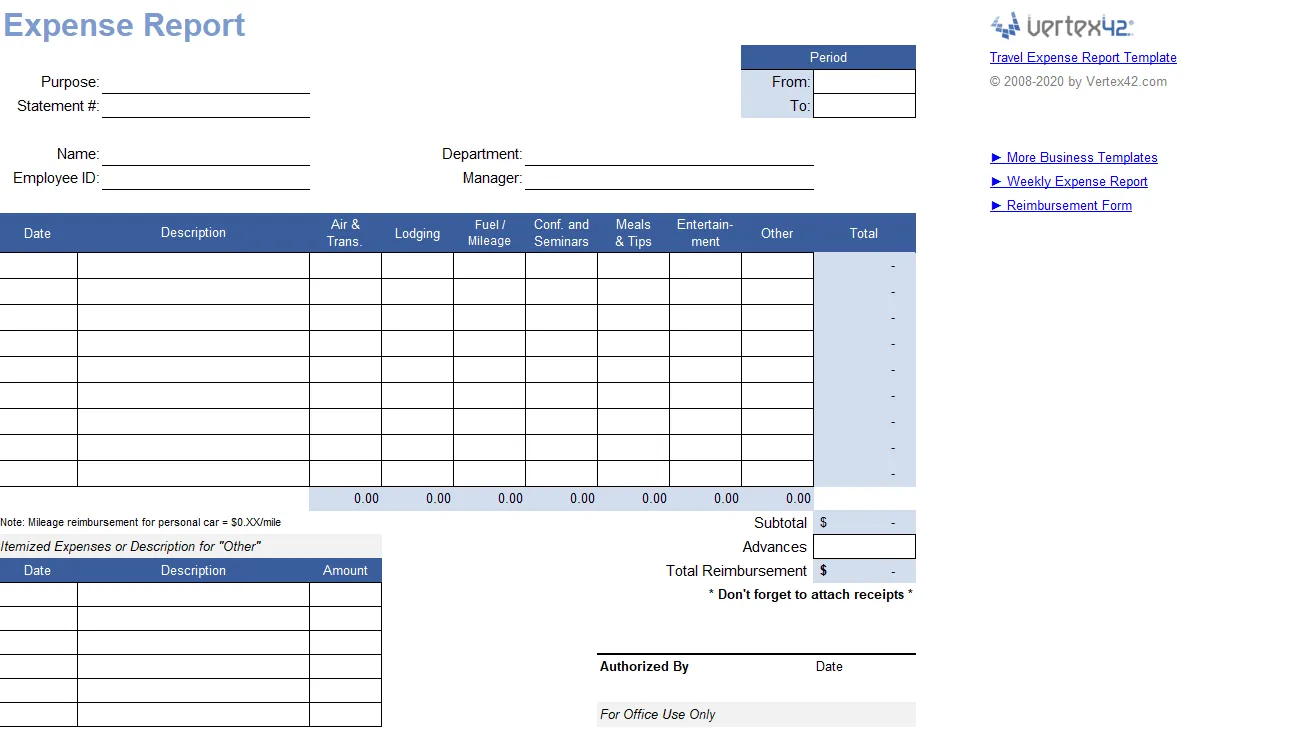This screenshot has width=1299, height=743.
Task: Click the itemized table Date header
Action: click(38, 571)
